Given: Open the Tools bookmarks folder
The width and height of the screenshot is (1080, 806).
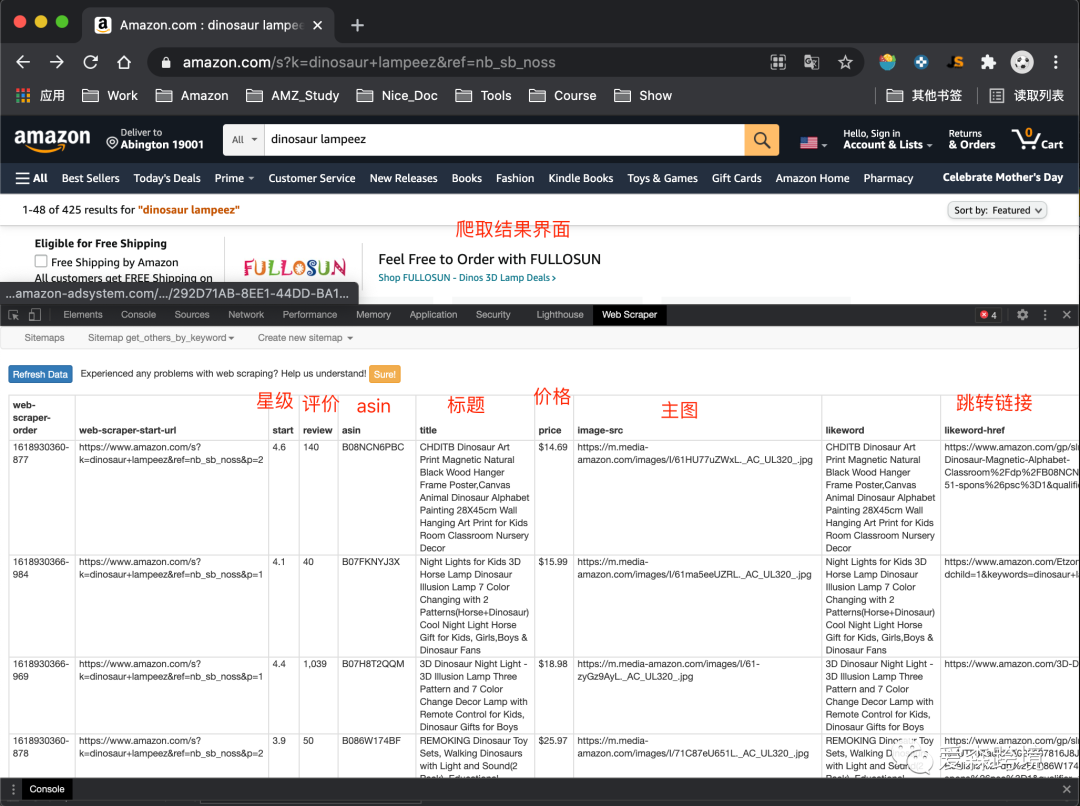Looking at the screenshot, I should 484,96.
